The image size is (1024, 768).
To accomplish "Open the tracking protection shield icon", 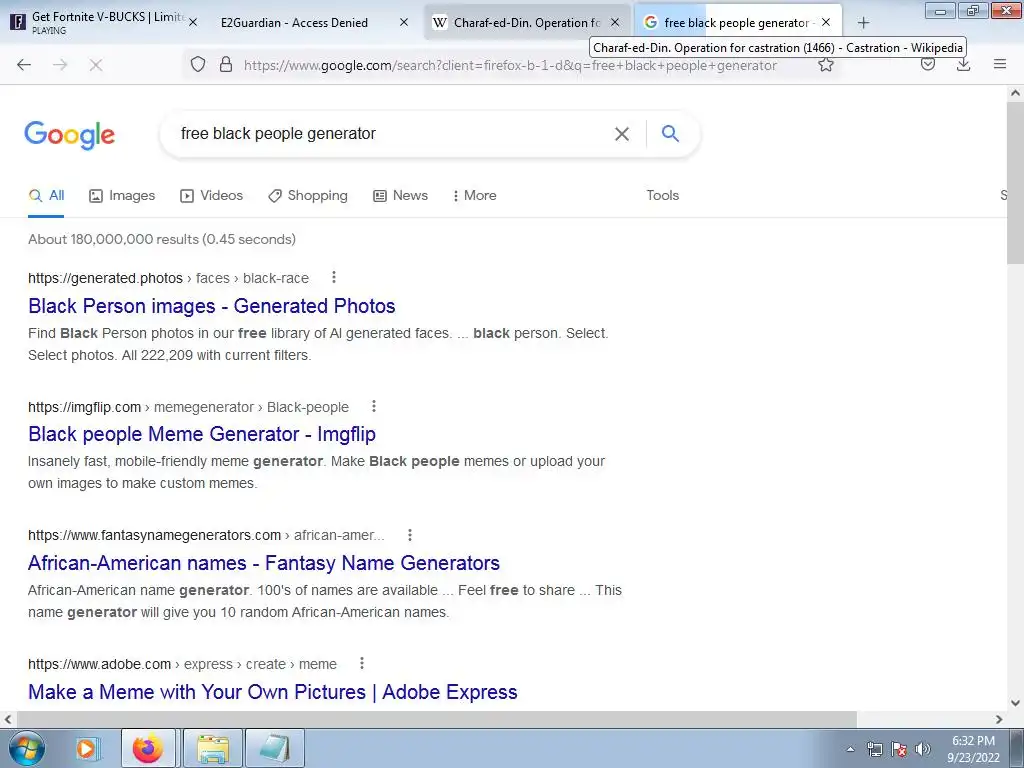I will point(198,64).
